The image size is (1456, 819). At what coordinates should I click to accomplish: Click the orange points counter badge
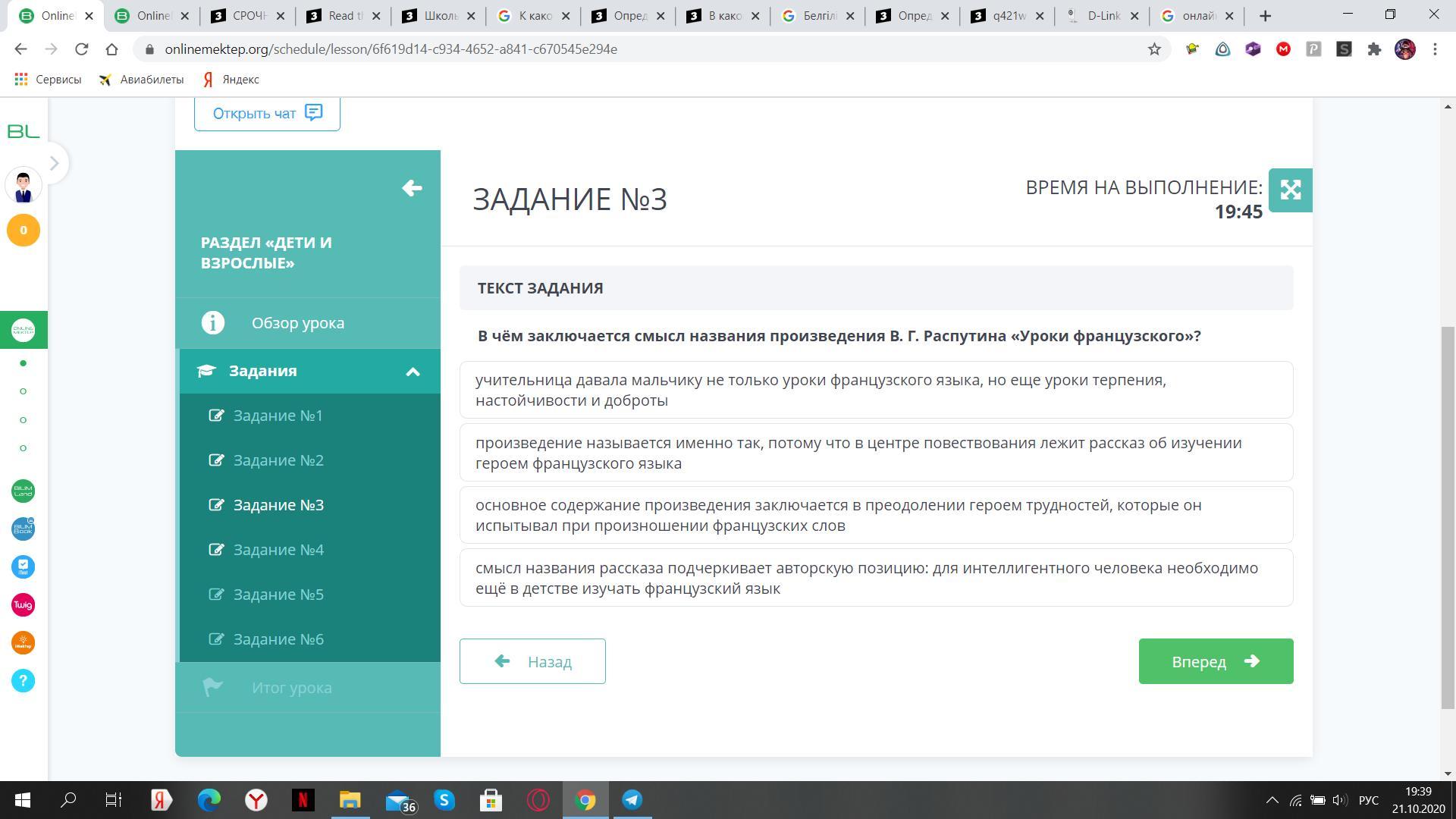coord(23,231)
